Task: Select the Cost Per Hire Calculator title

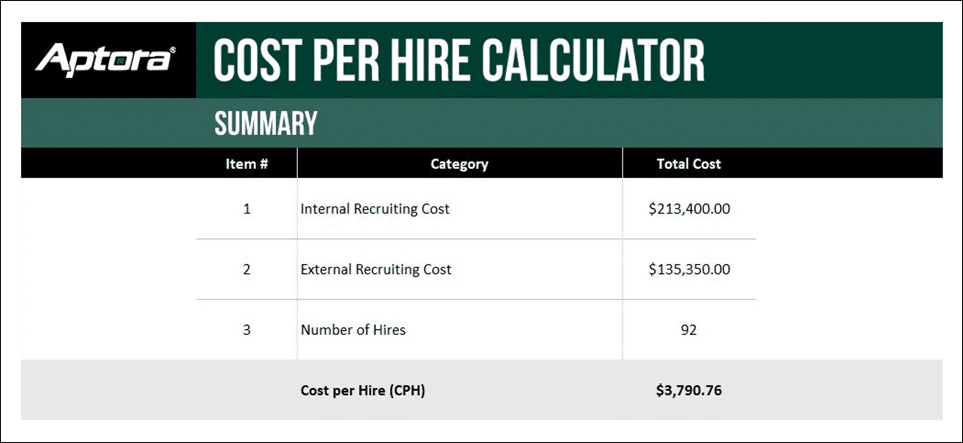Action: [459, 60]
